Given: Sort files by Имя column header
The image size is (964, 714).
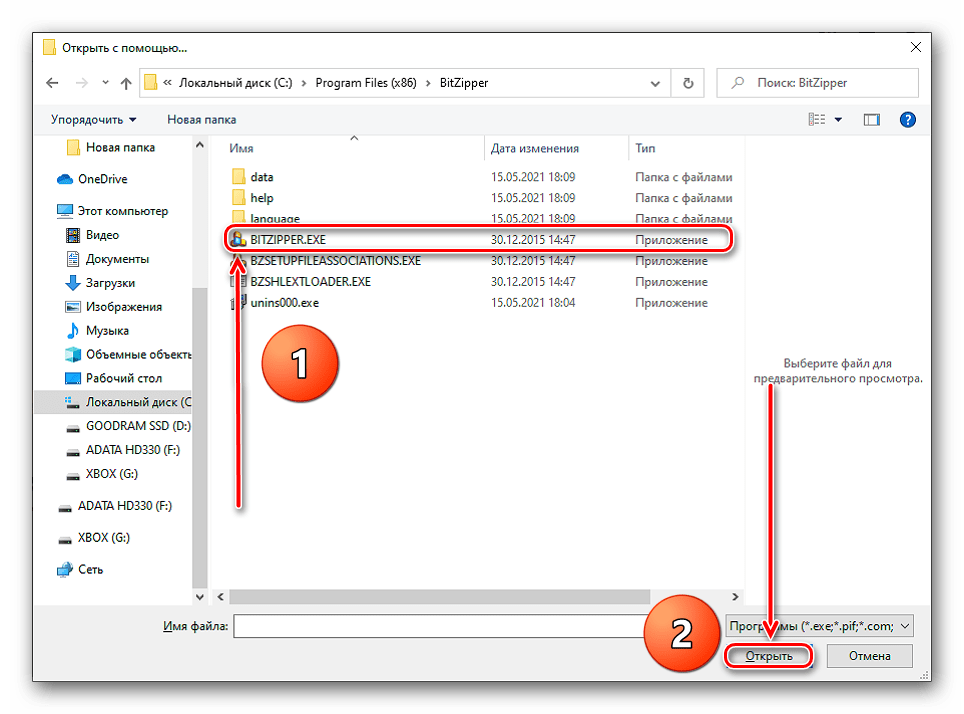Looking at the screenshot, I should (x=242, y=148).
